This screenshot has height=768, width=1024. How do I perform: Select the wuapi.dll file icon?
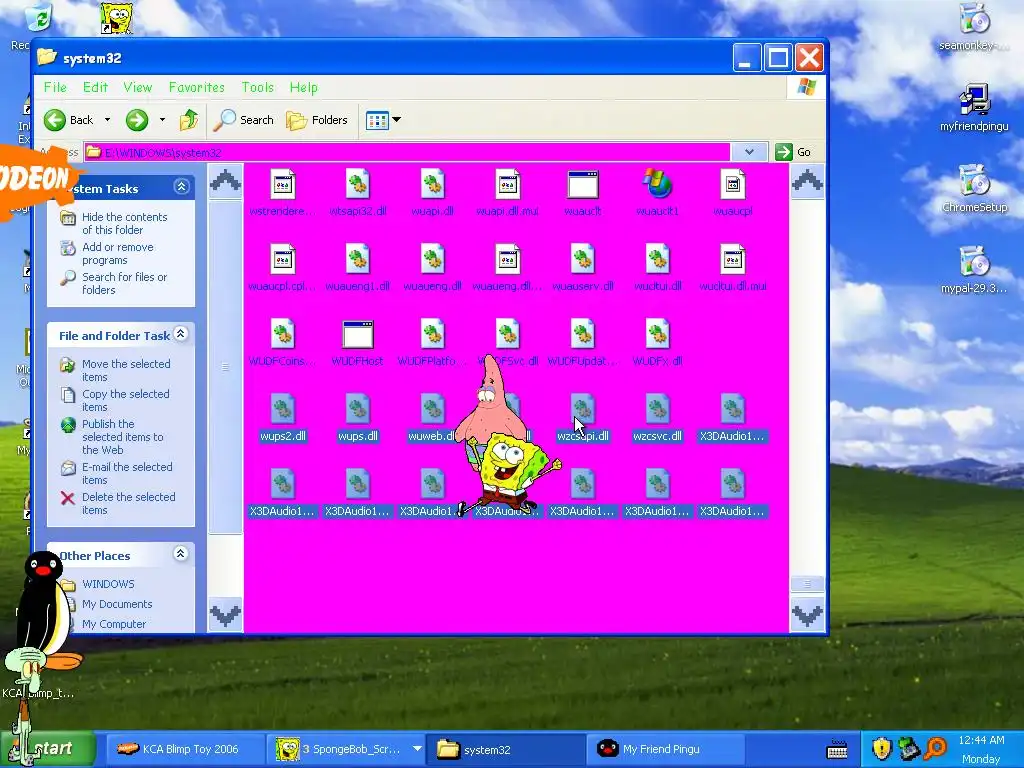click(x=432, y=184)
